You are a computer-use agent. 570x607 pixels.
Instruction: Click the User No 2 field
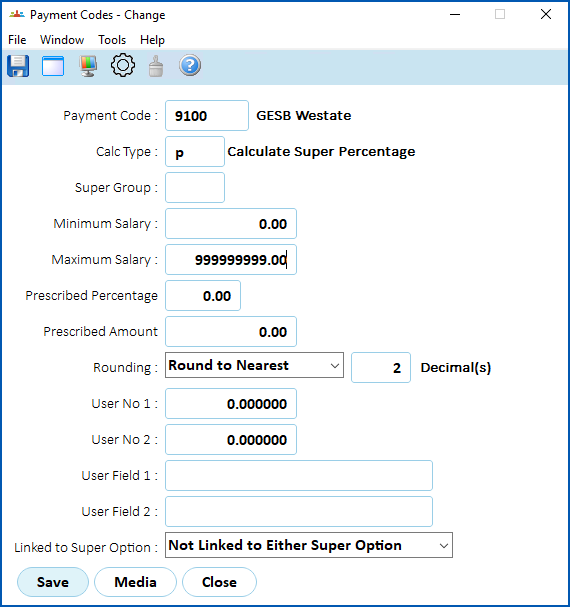coord(231,439)
